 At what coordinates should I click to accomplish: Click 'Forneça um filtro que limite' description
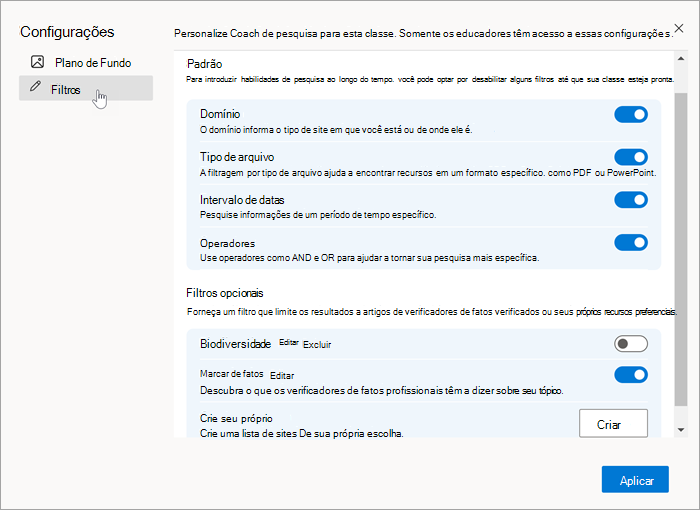pyautogui.click(x=432, y=312)
